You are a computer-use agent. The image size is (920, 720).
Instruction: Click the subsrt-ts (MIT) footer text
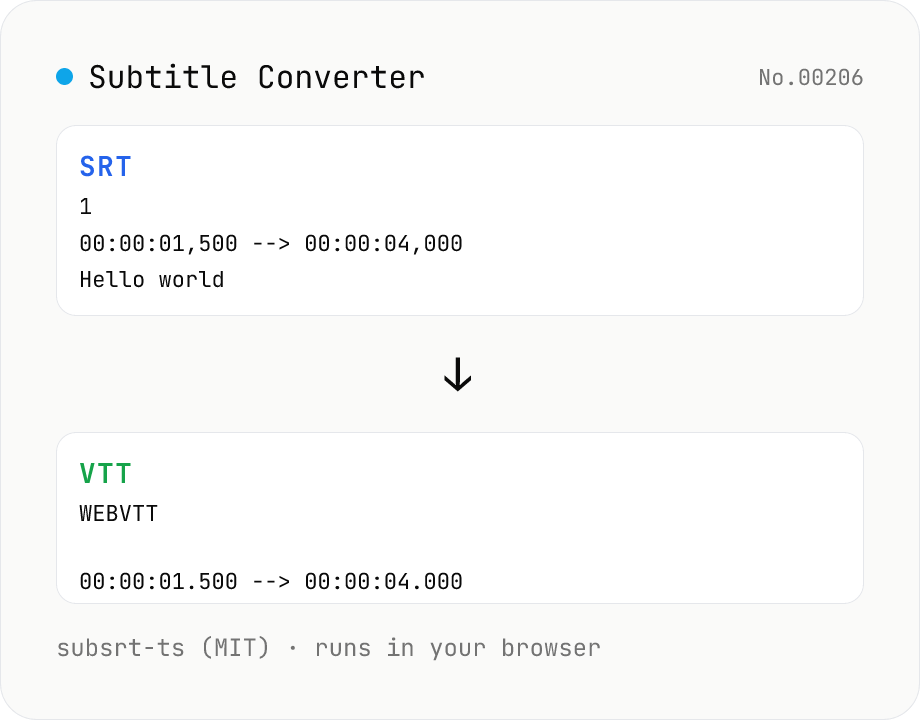[x=163, y=648]
